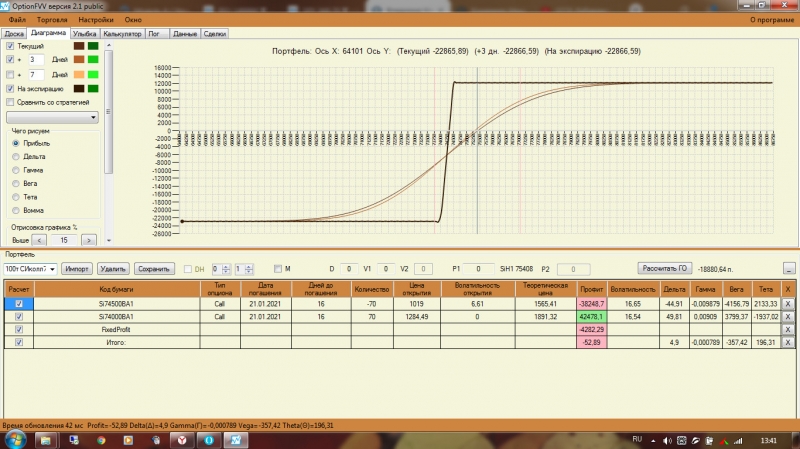
Task: Open the Настройки menu
Action: coord(95,19)
